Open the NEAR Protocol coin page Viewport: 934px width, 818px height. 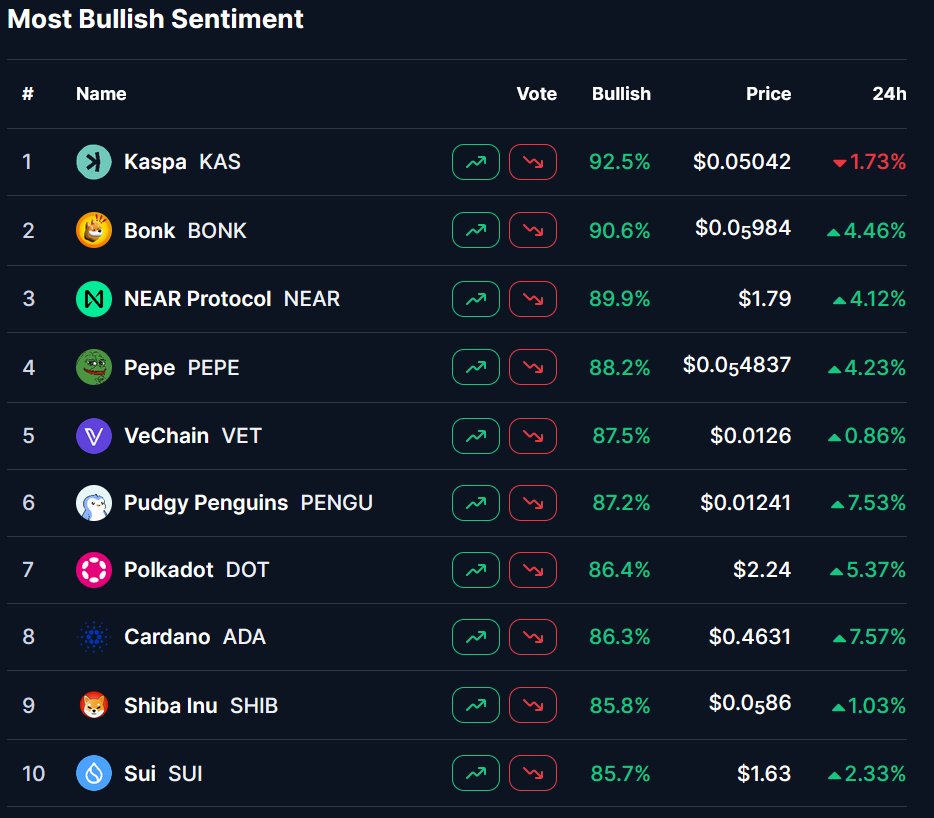(x=197, y=299)
